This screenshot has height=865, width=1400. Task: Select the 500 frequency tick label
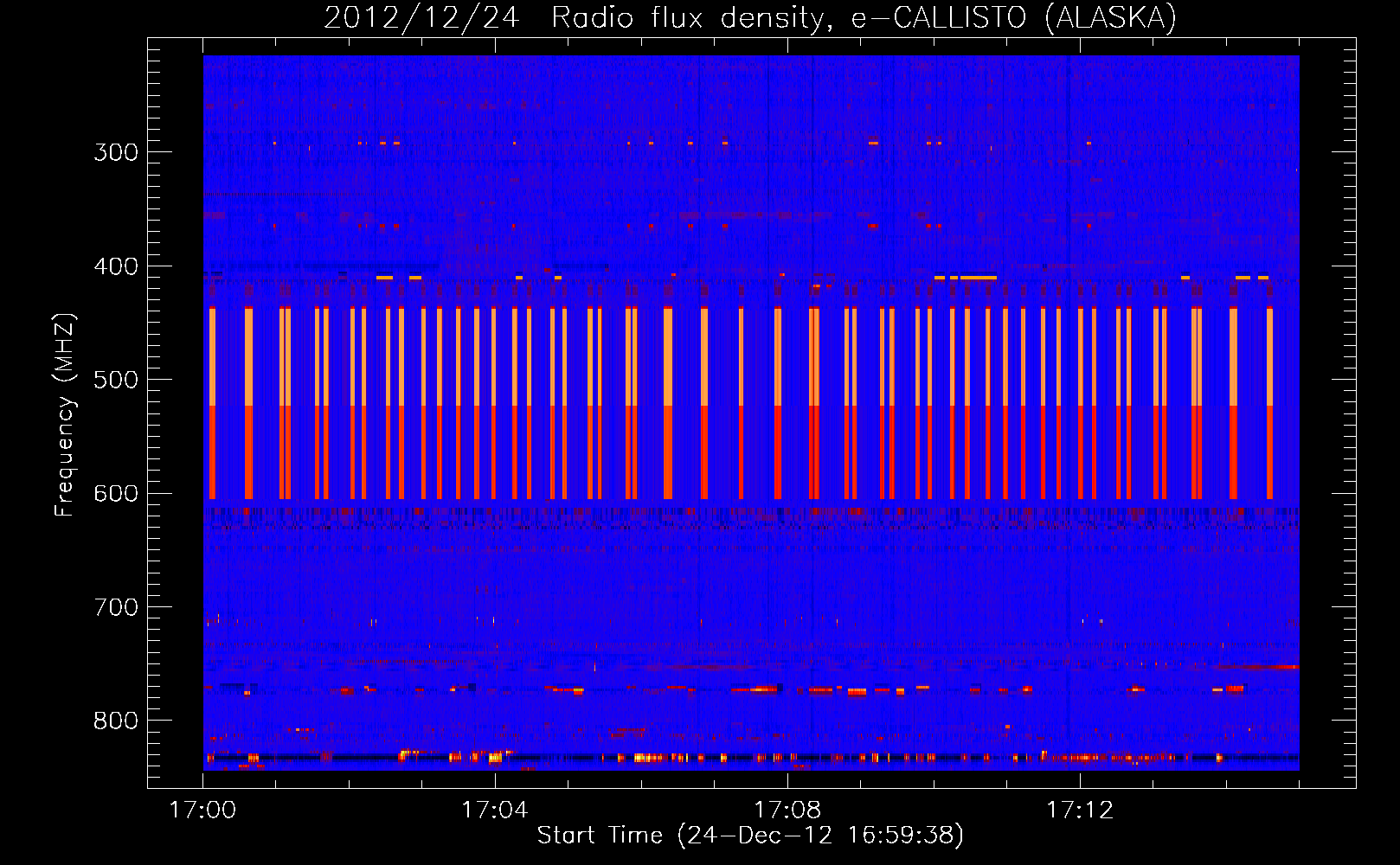(x=116, y=380)
